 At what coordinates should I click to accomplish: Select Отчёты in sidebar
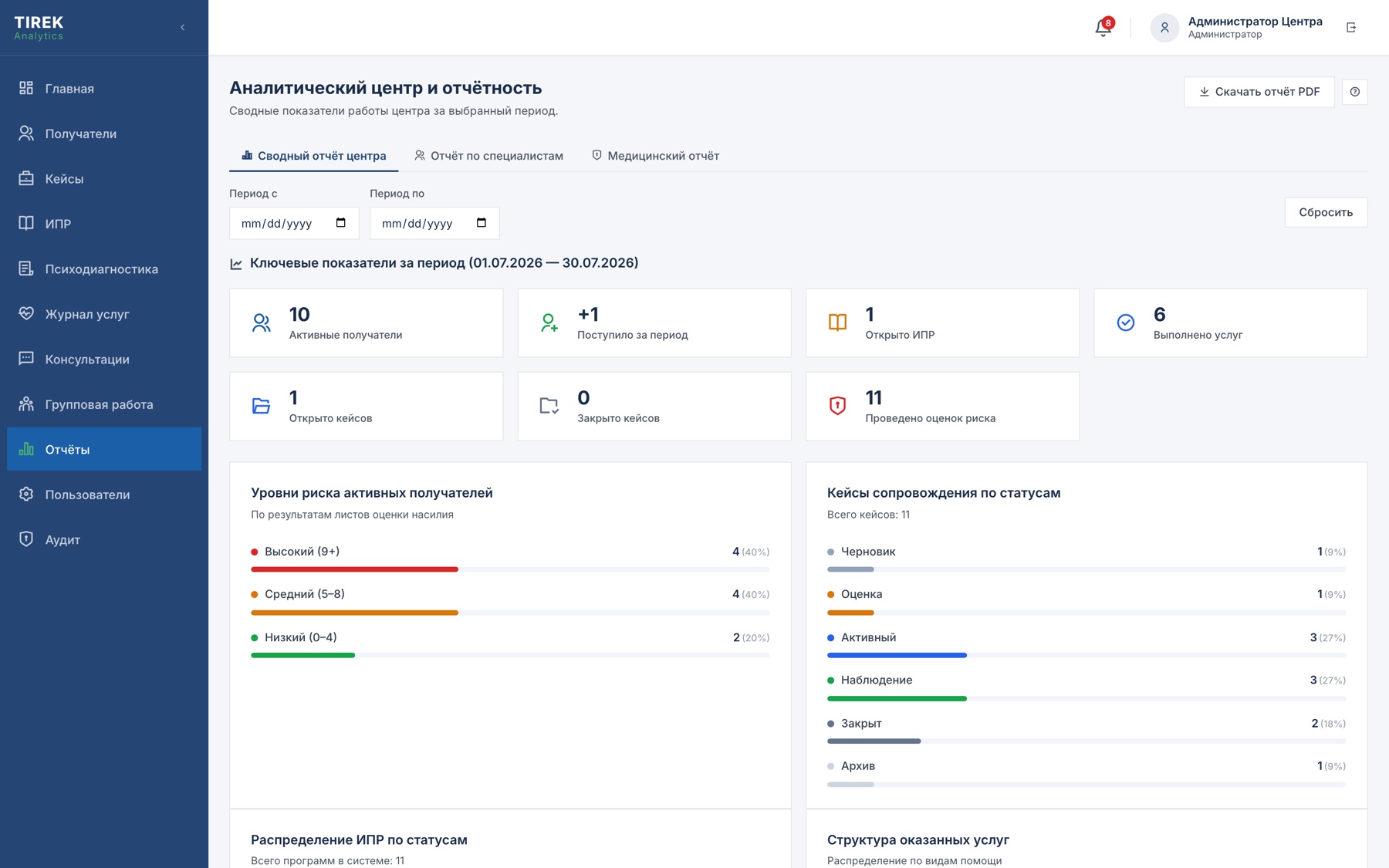coord(104,449)
